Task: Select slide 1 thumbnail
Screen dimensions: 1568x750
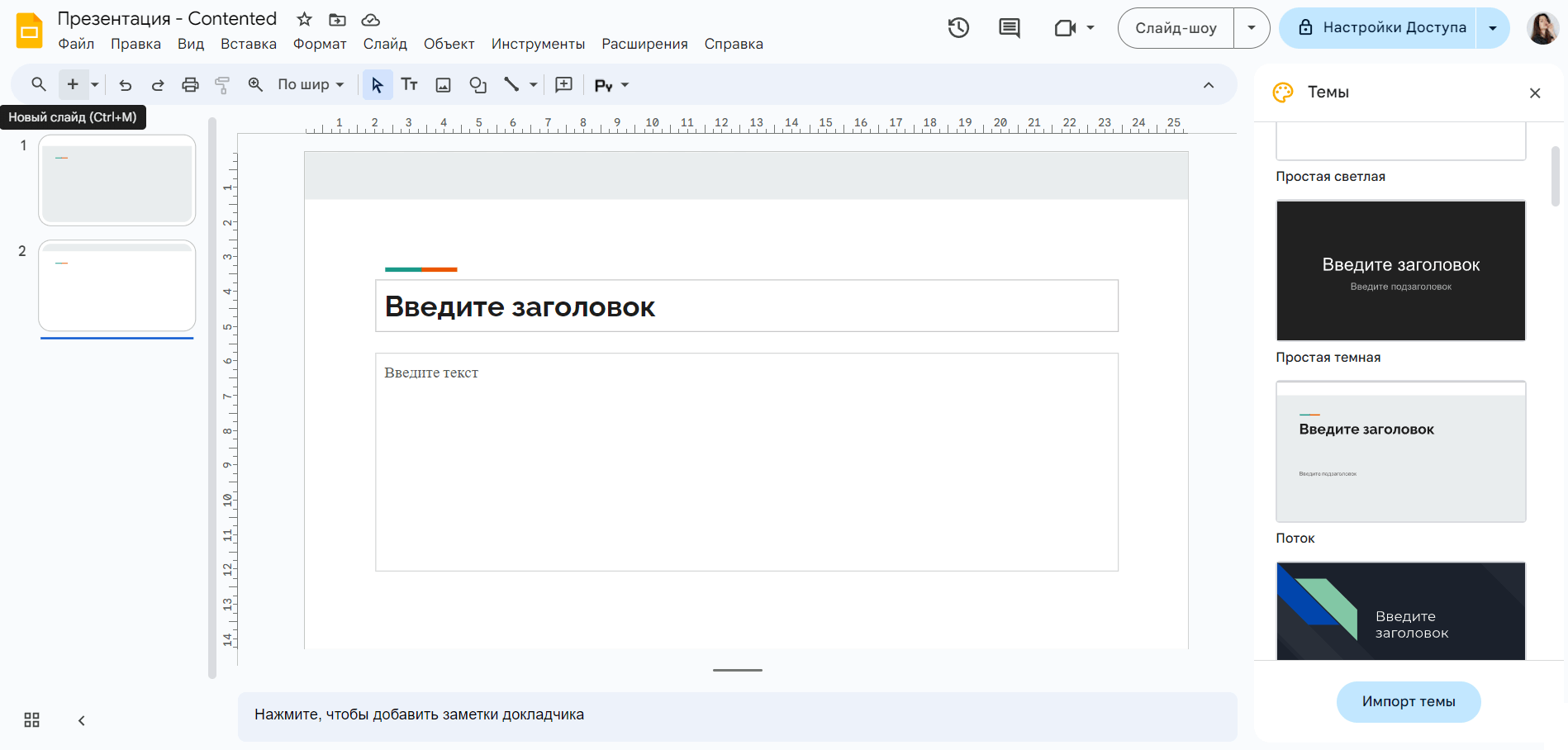Action: point(117,180)
